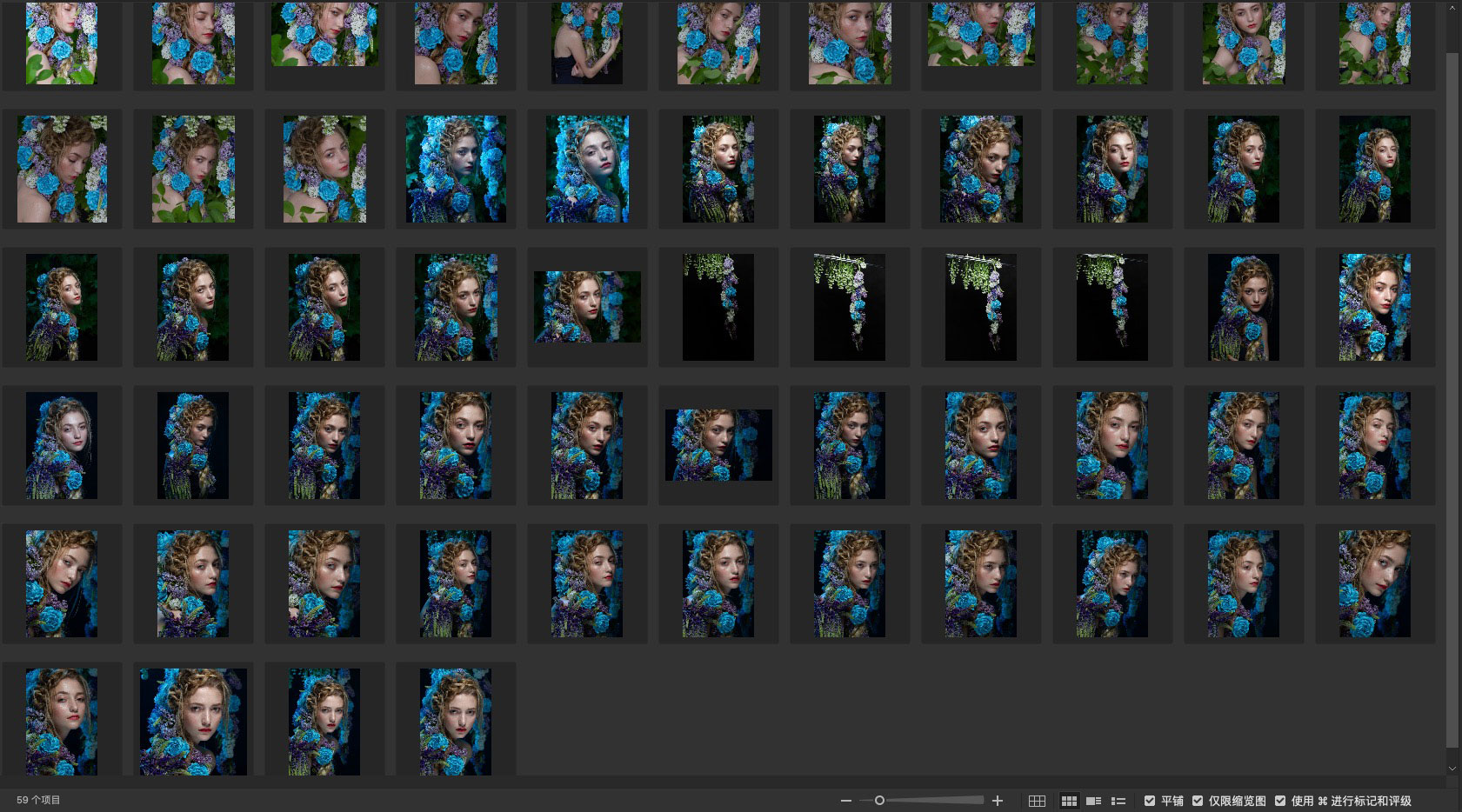Viewport: 1462px width, 812px height.
Task: Click the plus button to enlarge thumbnails
Action: 998,801
